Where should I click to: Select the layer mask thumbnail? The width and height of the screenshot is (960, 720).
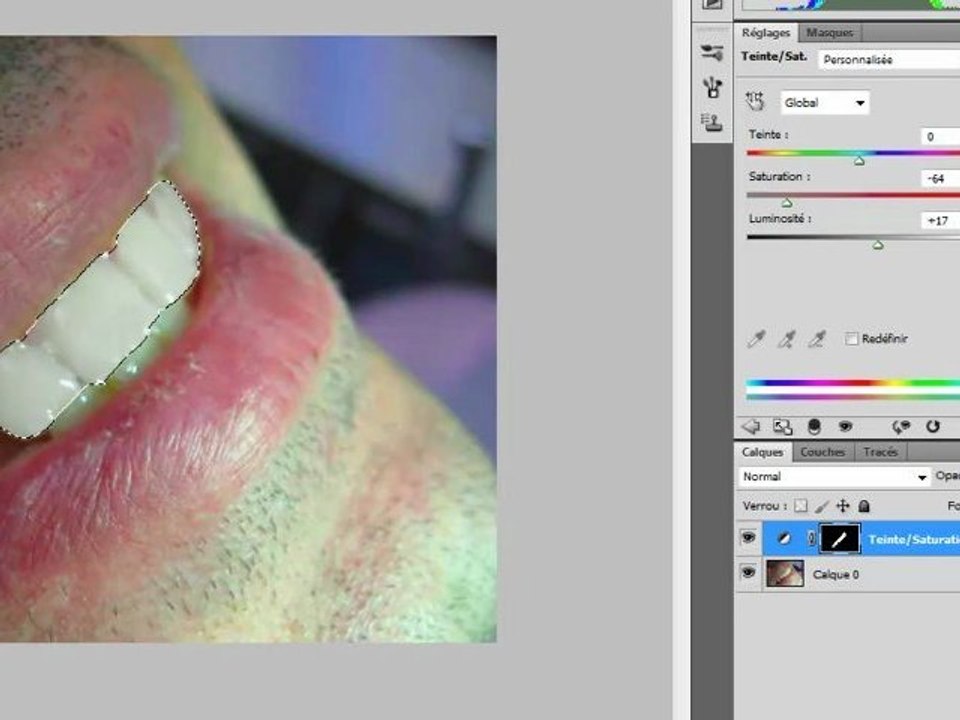[x=839, y=539]
